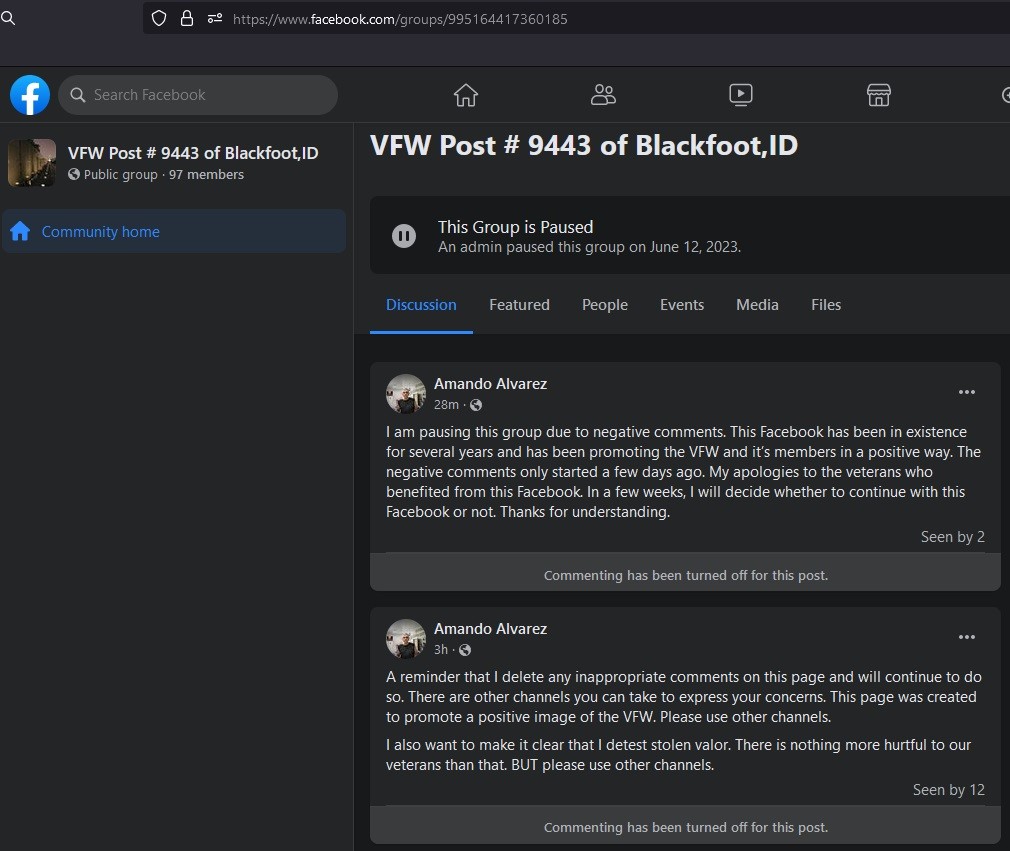Open the Home feed icon

(466, 95)
